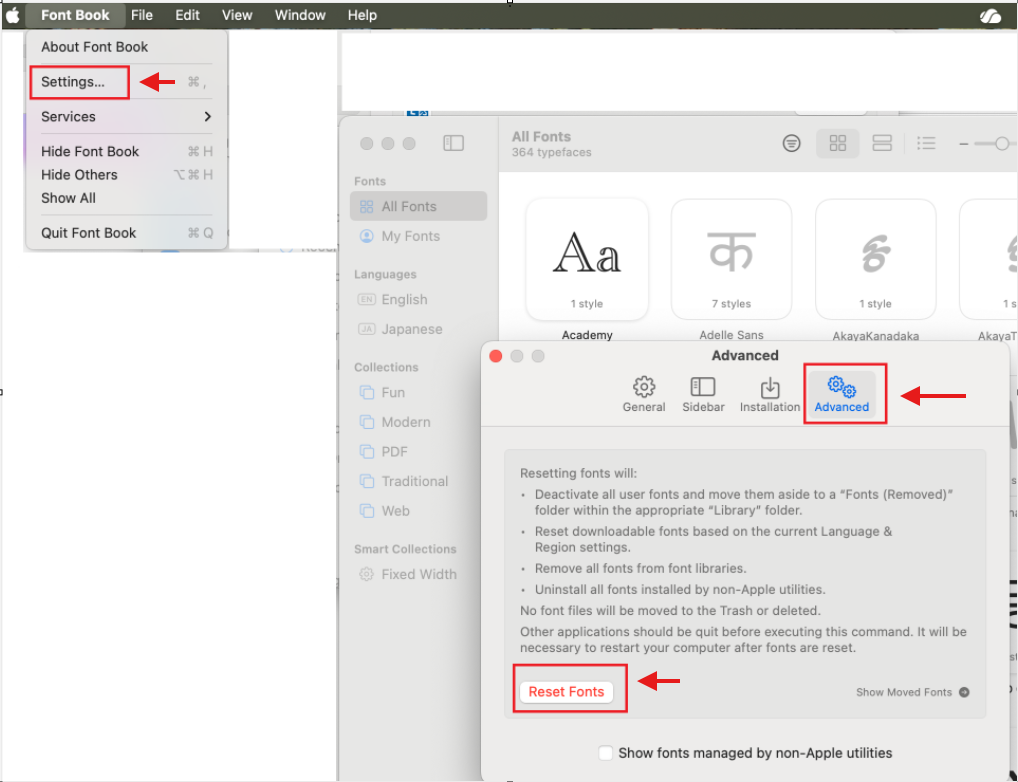Choose Settings… from Font Book menu
The image size is (1018, 782).
point(127,82)
